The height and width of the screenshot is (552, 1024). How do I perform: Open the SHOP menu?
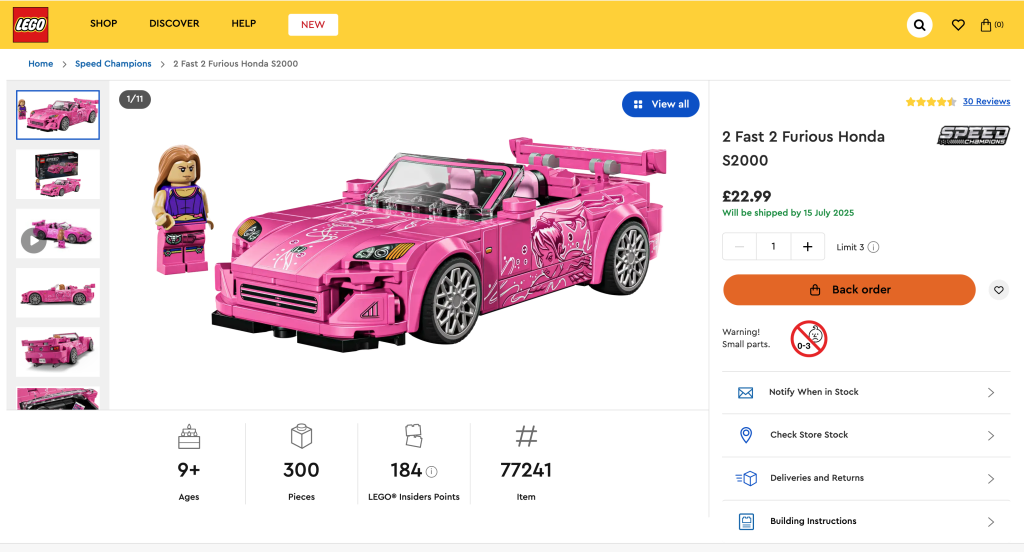(x=103, y=24)
